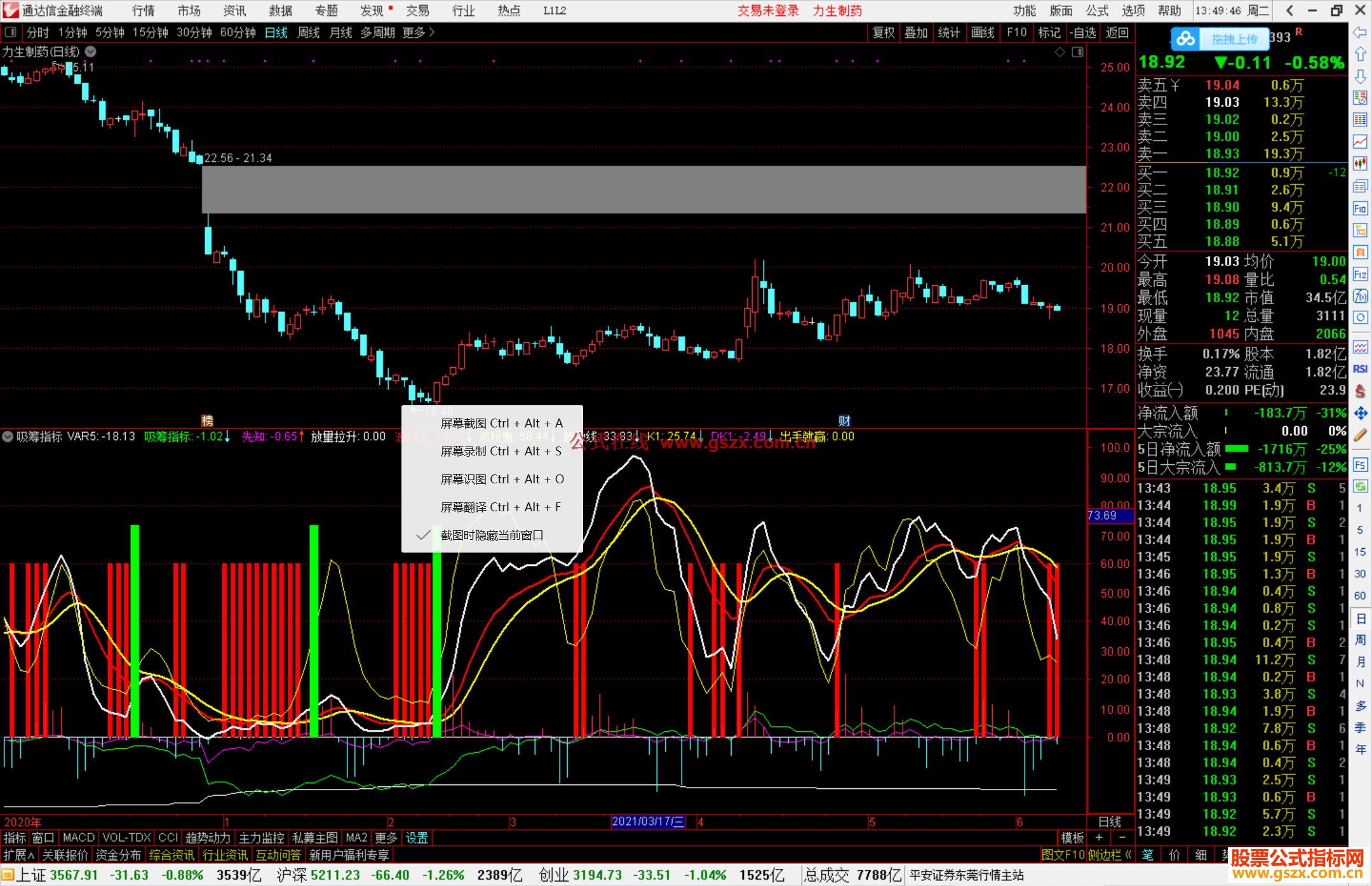Click the RSI indicator sidebar icon
This screenshot has height=886, width=1372.
tap(1360, 369)
